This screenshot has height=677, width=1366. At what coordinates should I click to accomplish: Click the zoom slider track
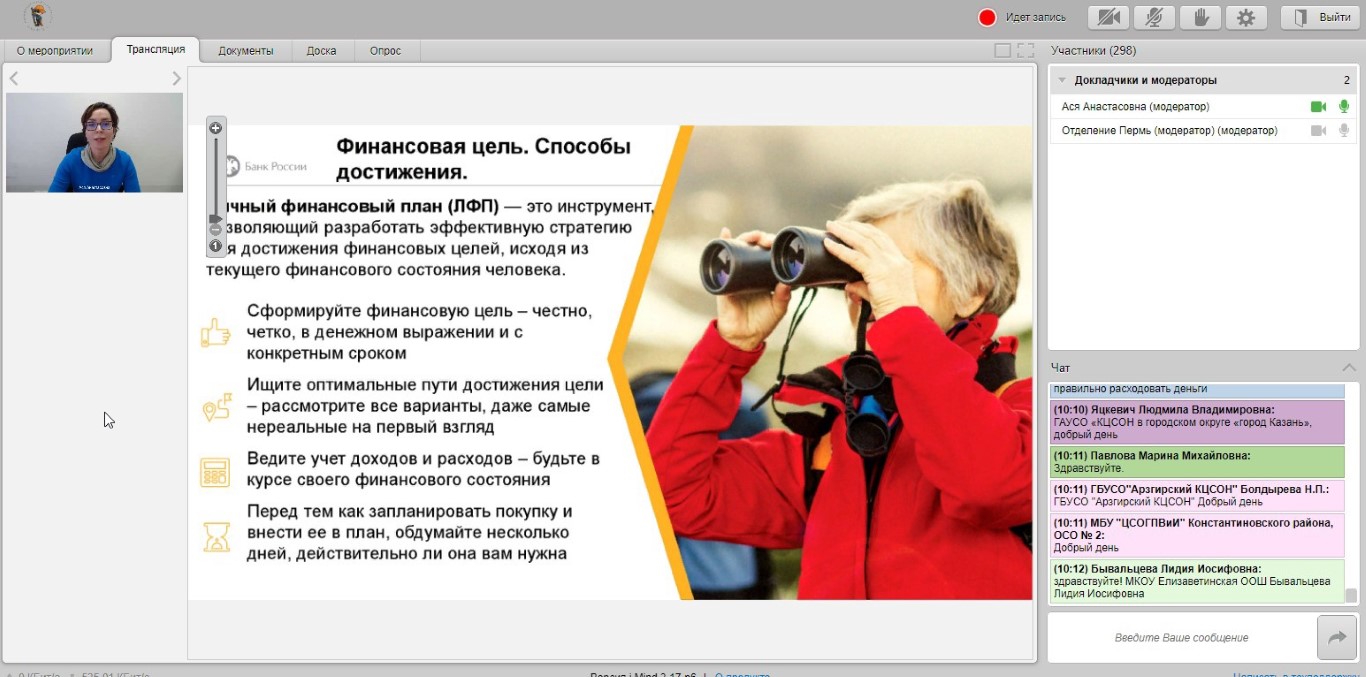[x=215, y=175]
